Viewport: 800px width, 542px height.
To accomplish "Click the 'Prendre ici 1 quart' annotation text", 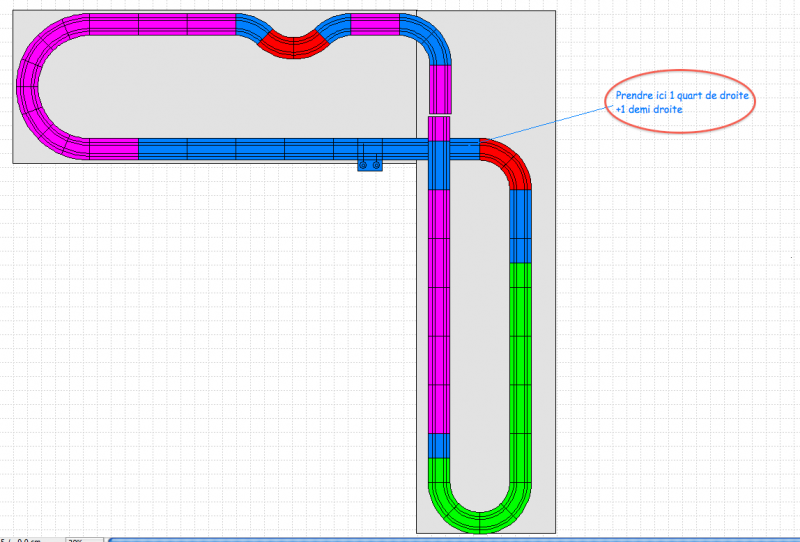I will tap(683, 95).
